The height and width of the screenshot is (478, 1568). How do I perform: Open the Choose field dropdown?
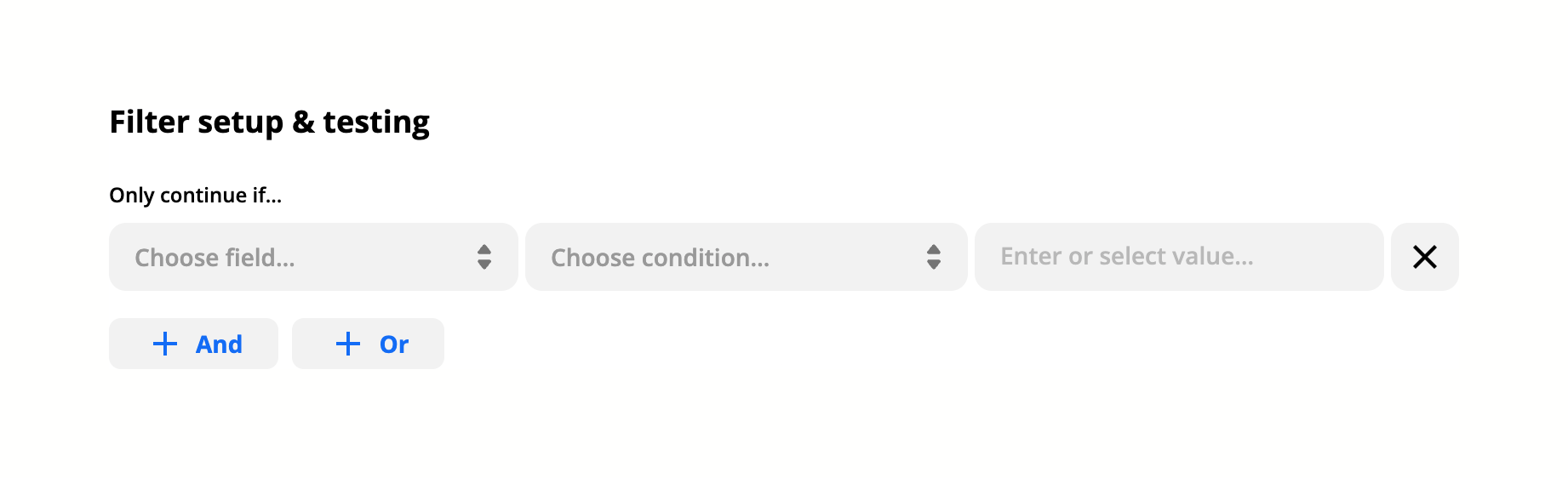pos(312,257)
